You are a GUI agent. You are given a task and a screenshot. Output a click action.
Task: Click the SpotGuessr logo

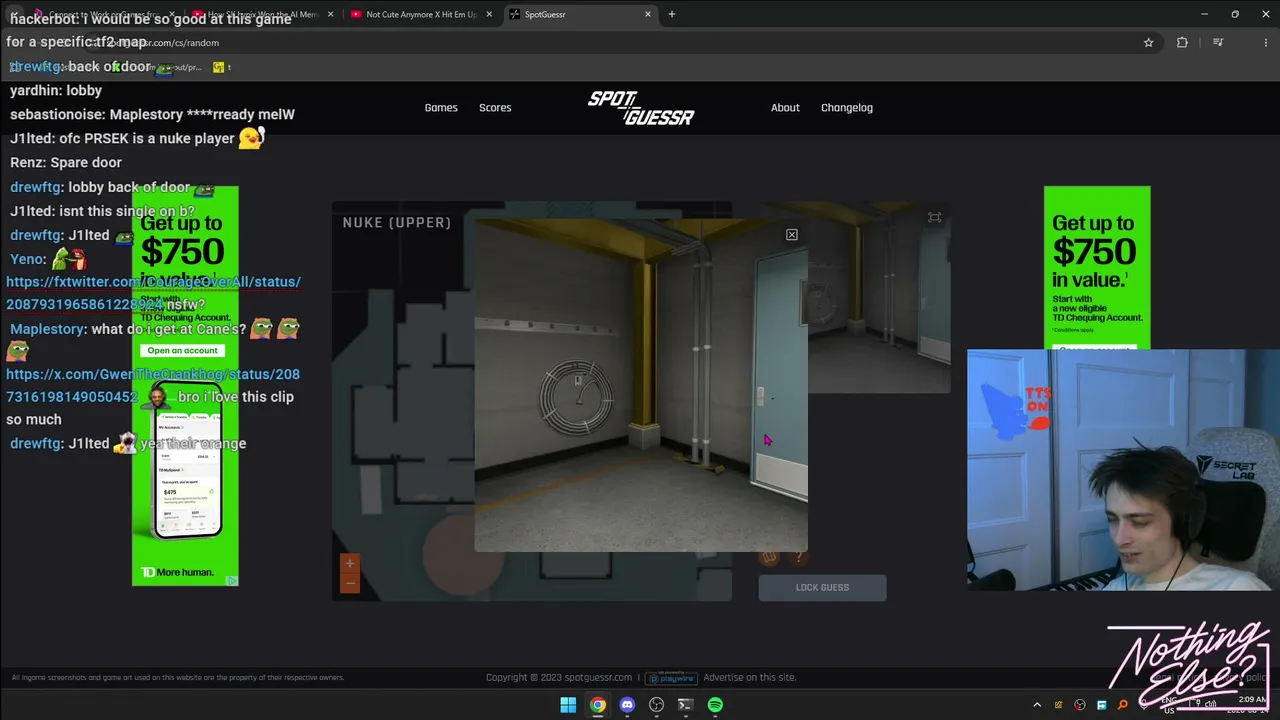click(x=641, y=108)
